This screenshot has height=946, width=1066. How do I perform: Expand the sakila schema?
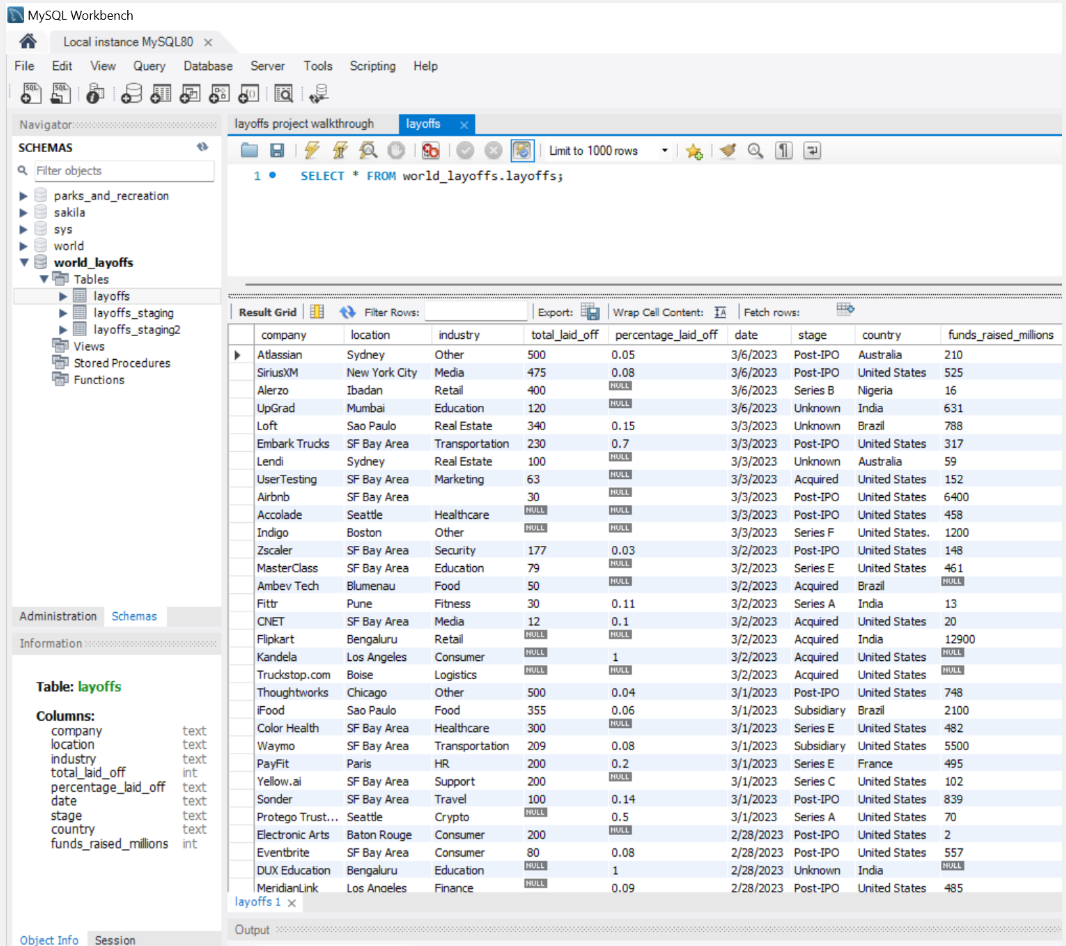(25, 212)
